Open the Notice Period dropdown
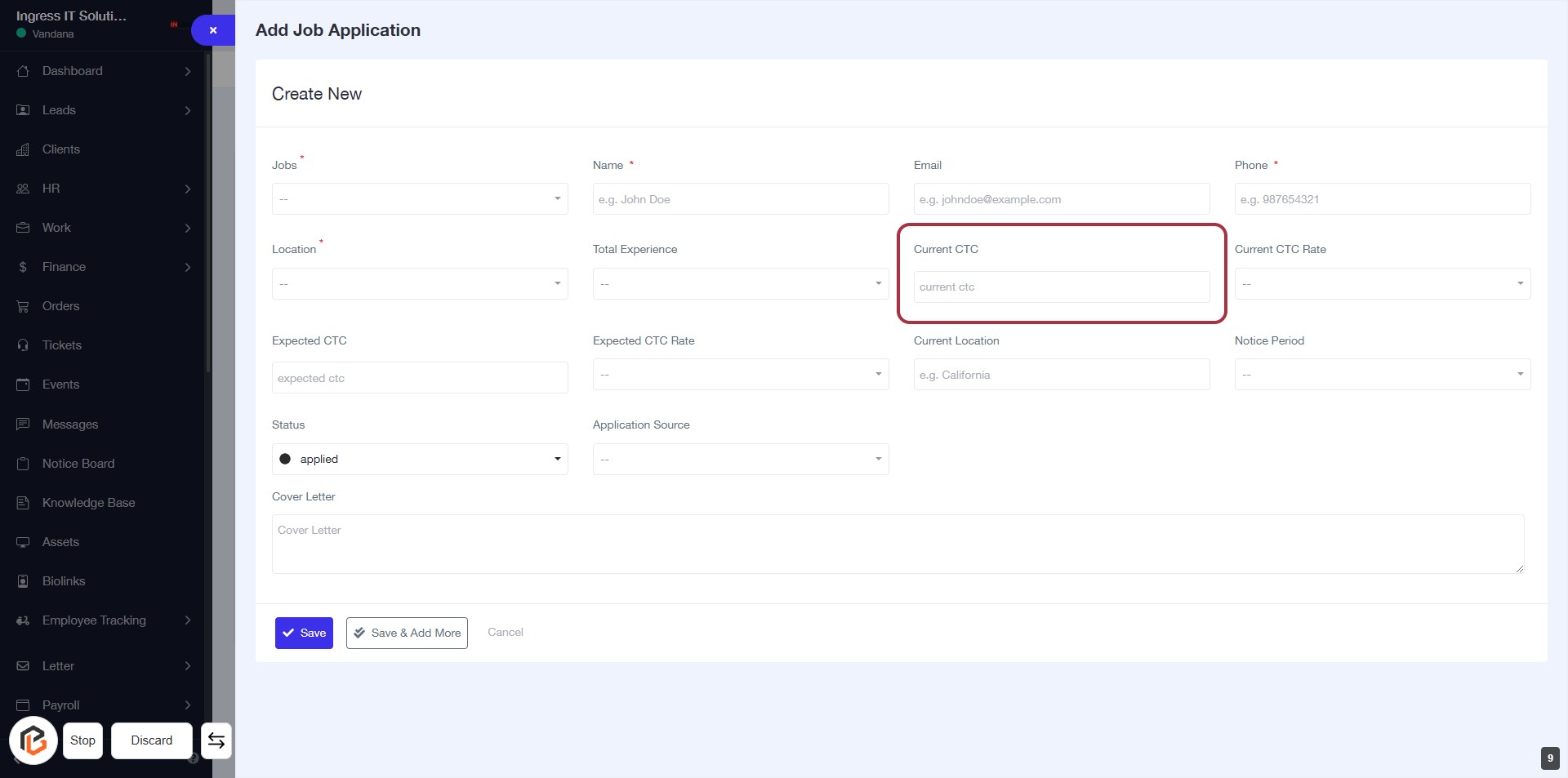This screenshot has width=1568, height=778. coord(1382,375)
